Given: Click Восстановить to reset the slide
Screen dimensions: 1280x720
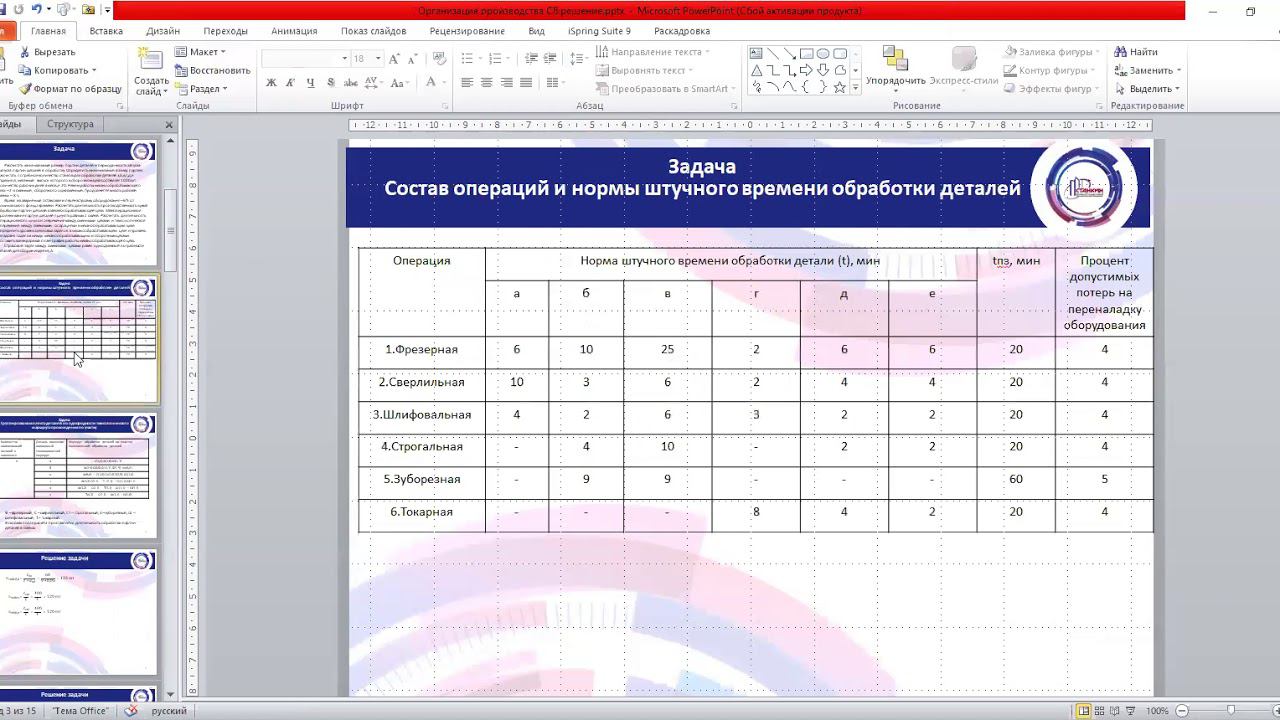Looking at the screenshot, I should [212, 70].
